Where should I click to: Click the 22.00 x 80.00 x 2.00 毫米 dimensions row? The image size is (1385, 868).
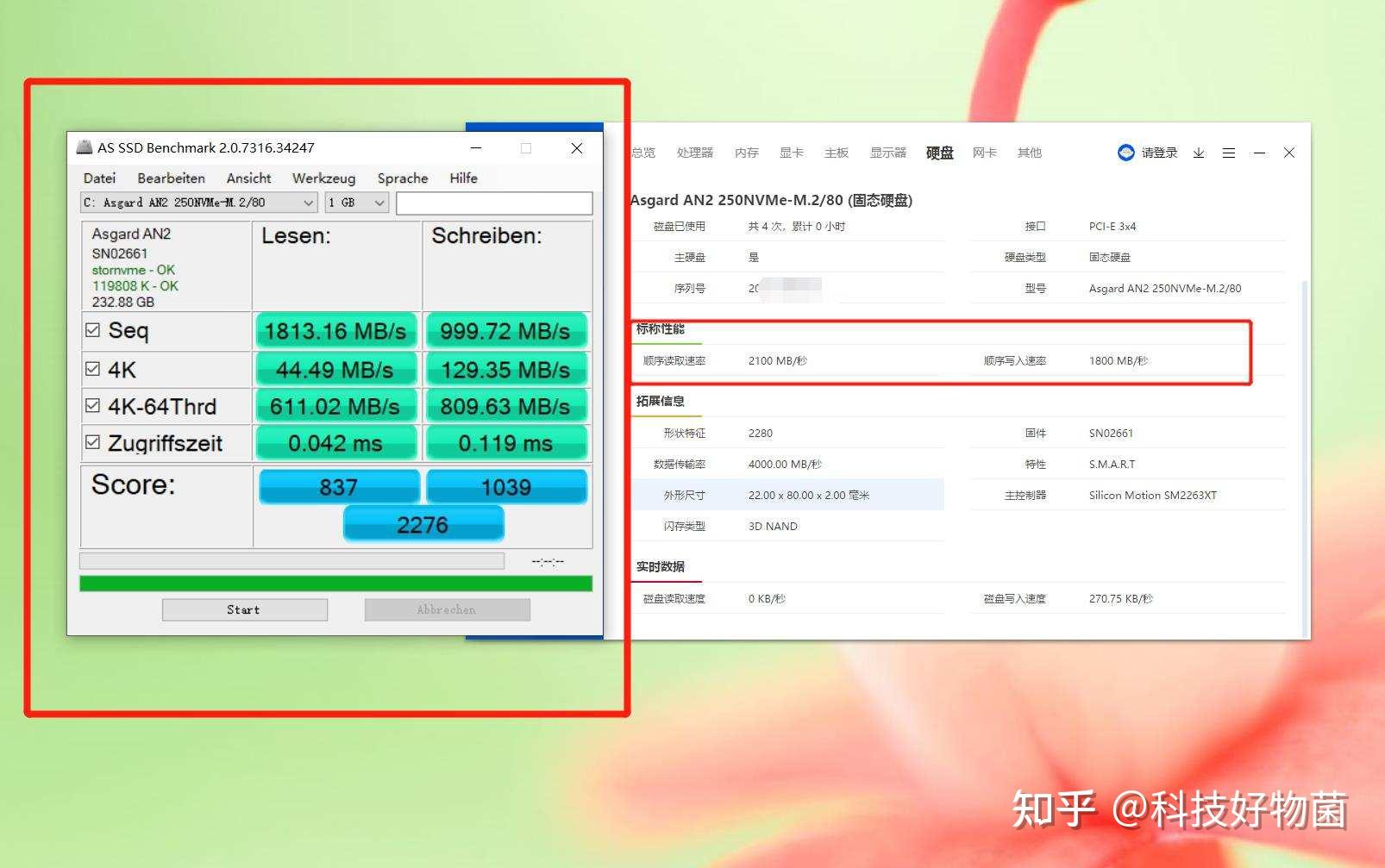pos(787,495)
